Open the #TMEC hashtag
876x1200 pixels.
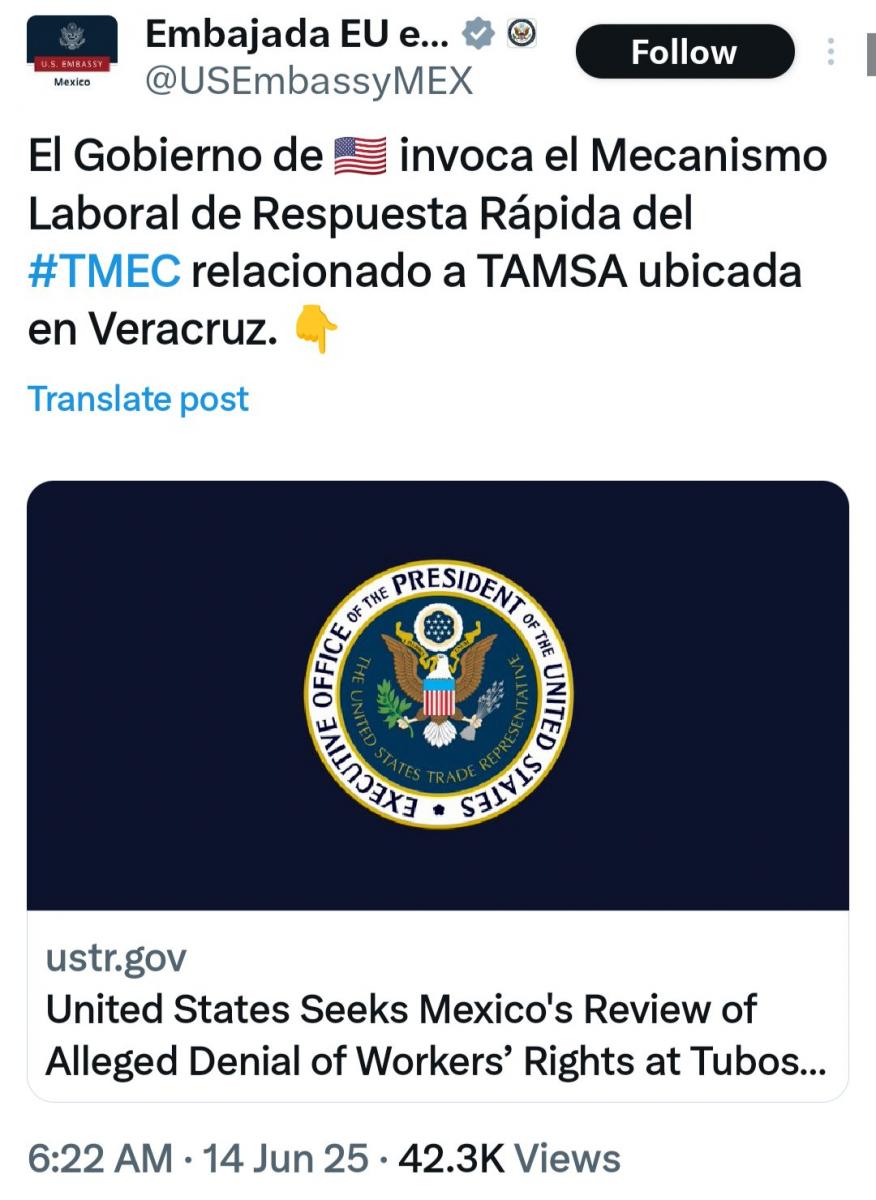pos(104,272)
